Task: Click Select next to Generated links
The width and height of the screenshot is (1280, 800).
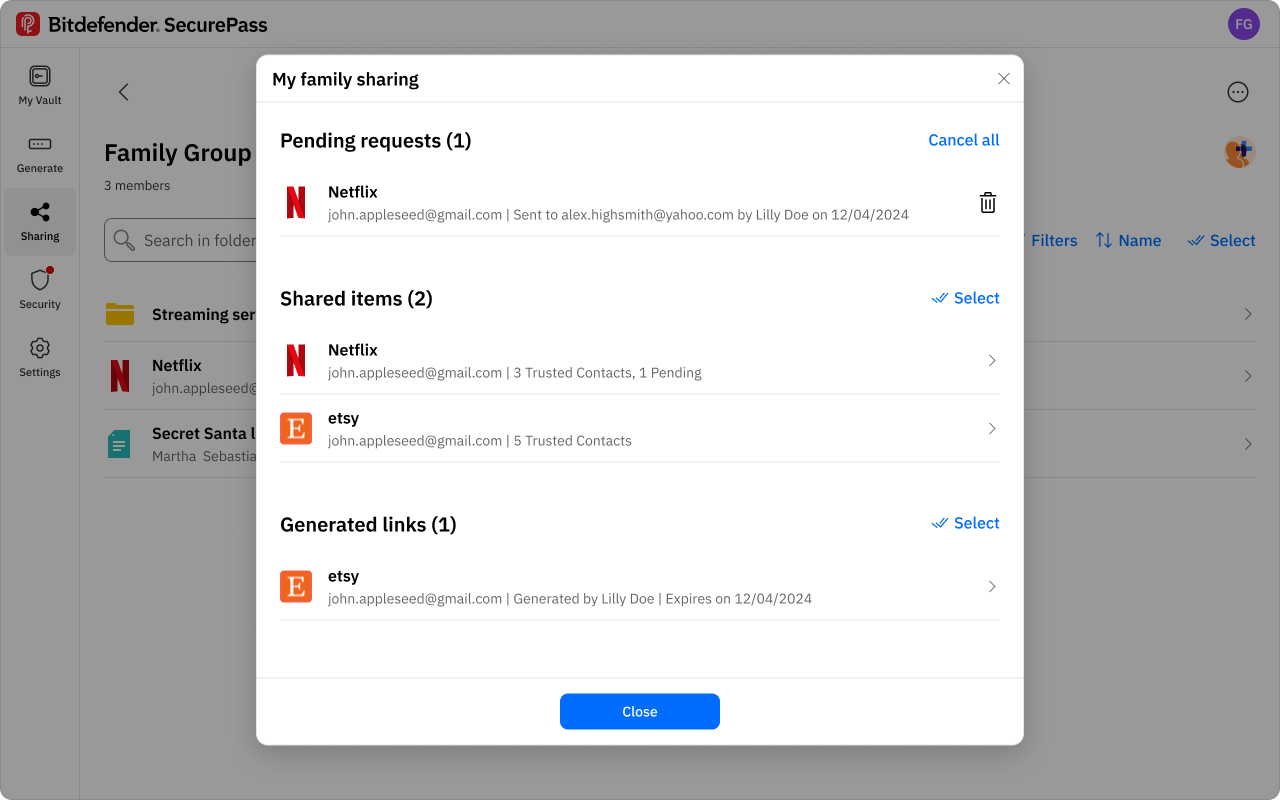Action: (966, 523)
